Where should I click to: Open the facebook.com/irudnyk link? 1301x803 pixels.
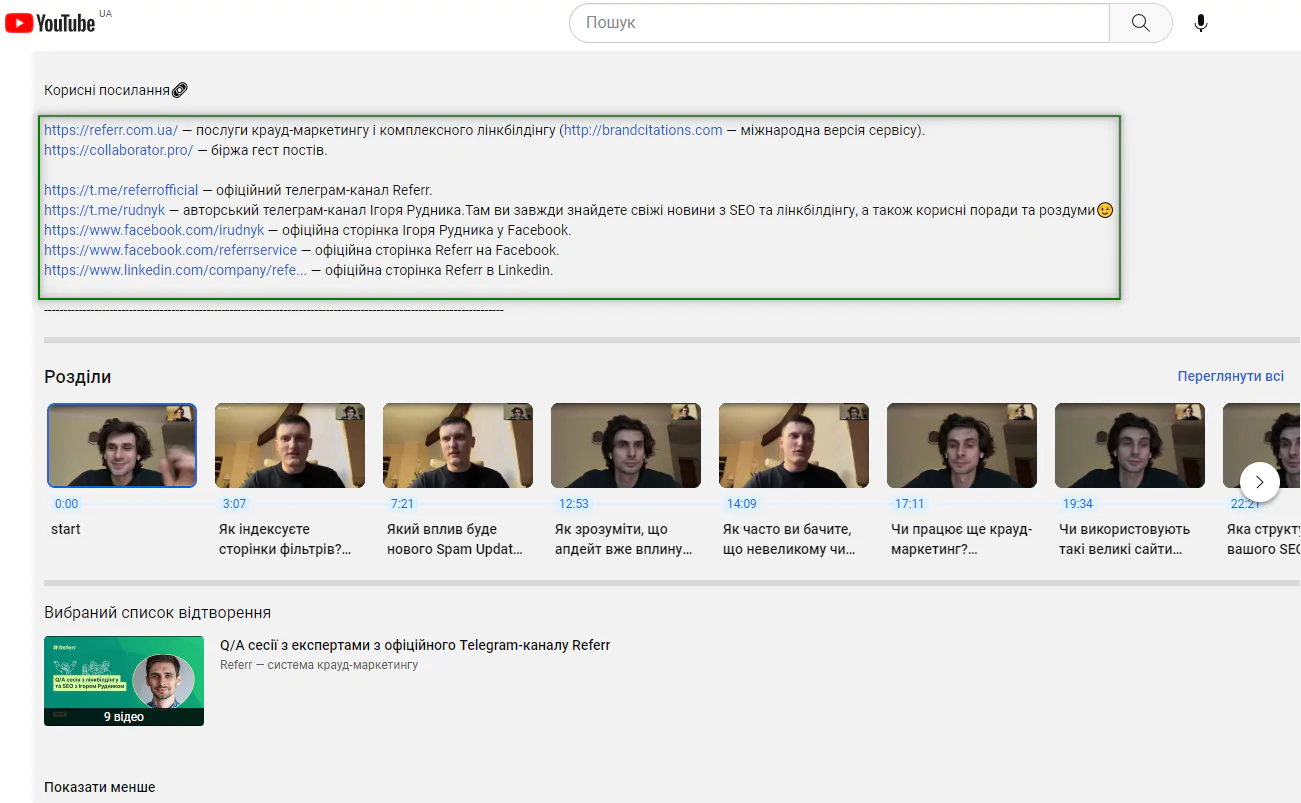click(x=154, y=230)
